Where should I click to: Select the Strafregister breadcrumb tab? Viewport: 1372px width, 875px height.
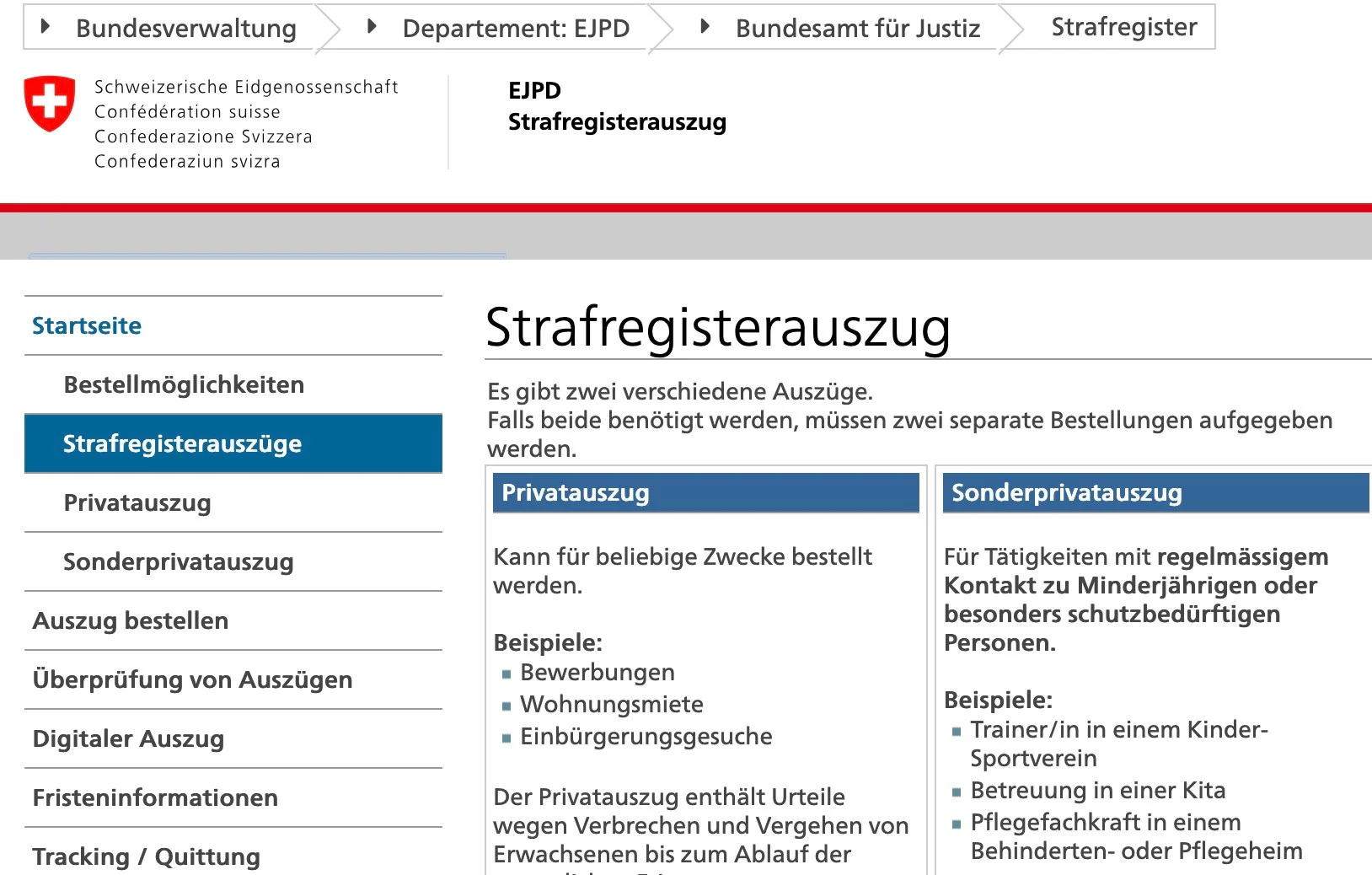point(1123,27)
